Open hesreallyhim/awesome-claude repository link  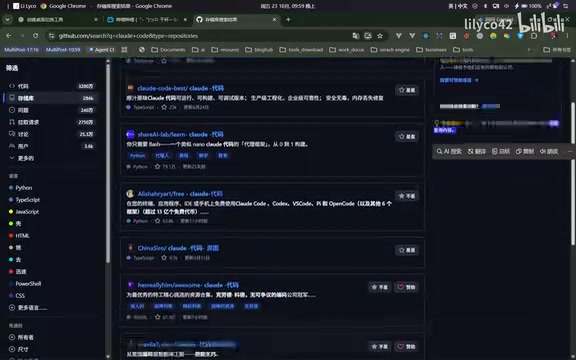click(188, 285)
